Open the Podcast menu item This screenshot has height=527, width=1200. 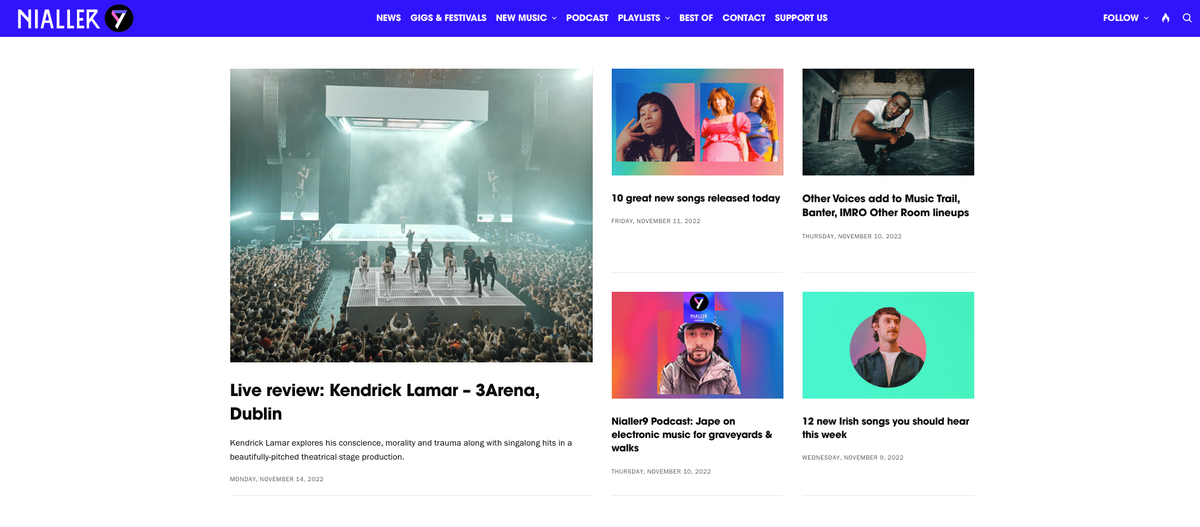click(587, 18)
